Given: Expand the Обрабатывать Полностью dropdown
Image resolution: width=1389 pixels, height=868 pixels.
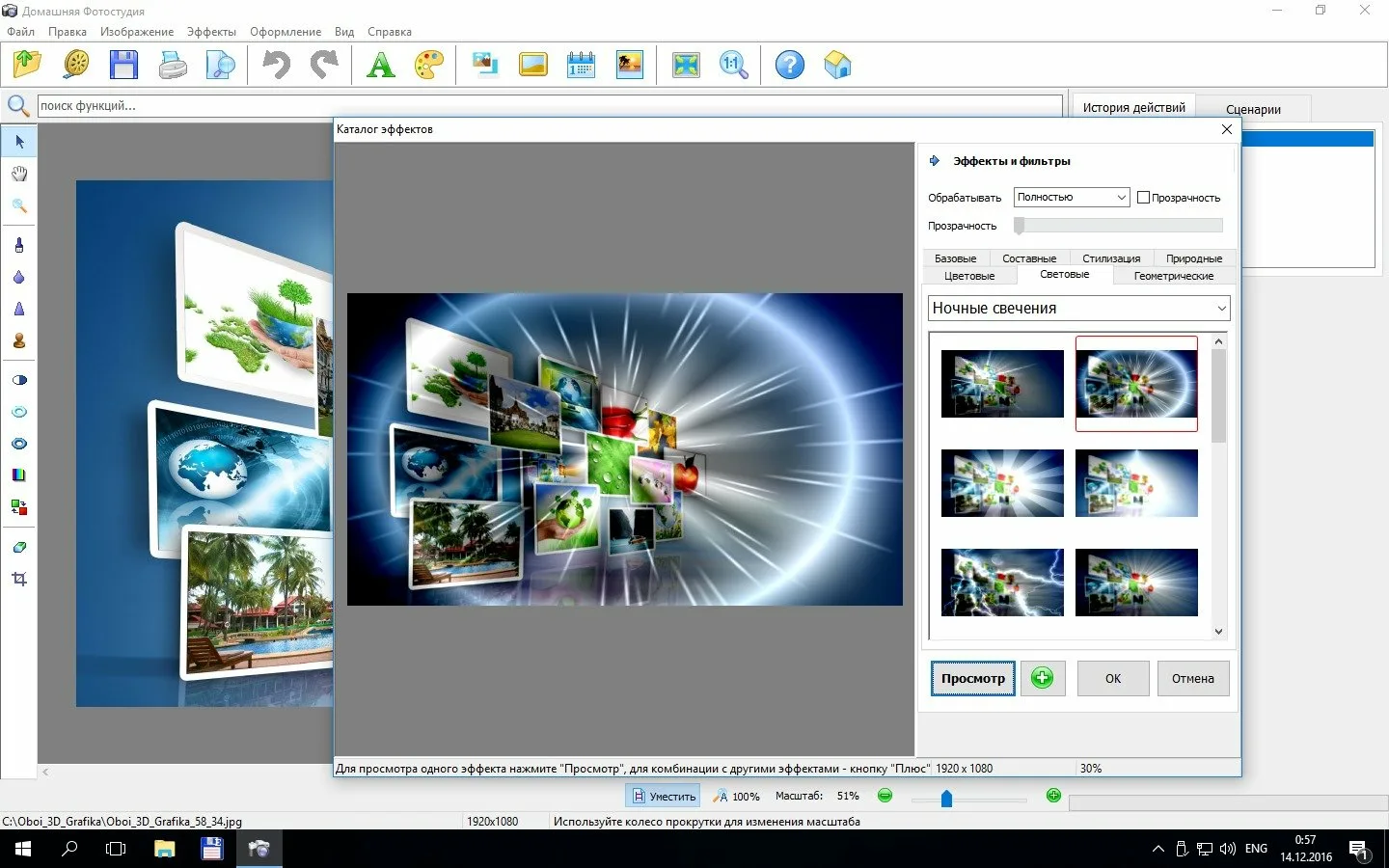Looking at the screenshot, I should coord(1071,198).
